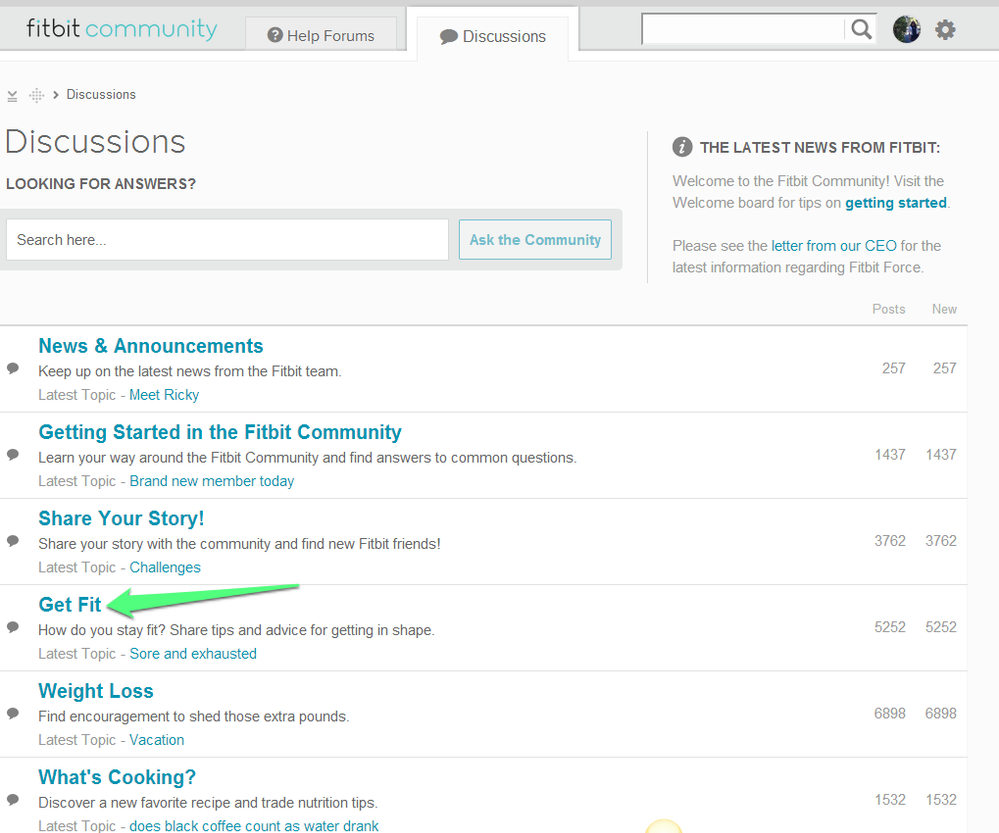This screenshot has height=833, width=999.
Task: Click speech bubble icon beside What's Cooking
Action: click(x=13, y=800)
